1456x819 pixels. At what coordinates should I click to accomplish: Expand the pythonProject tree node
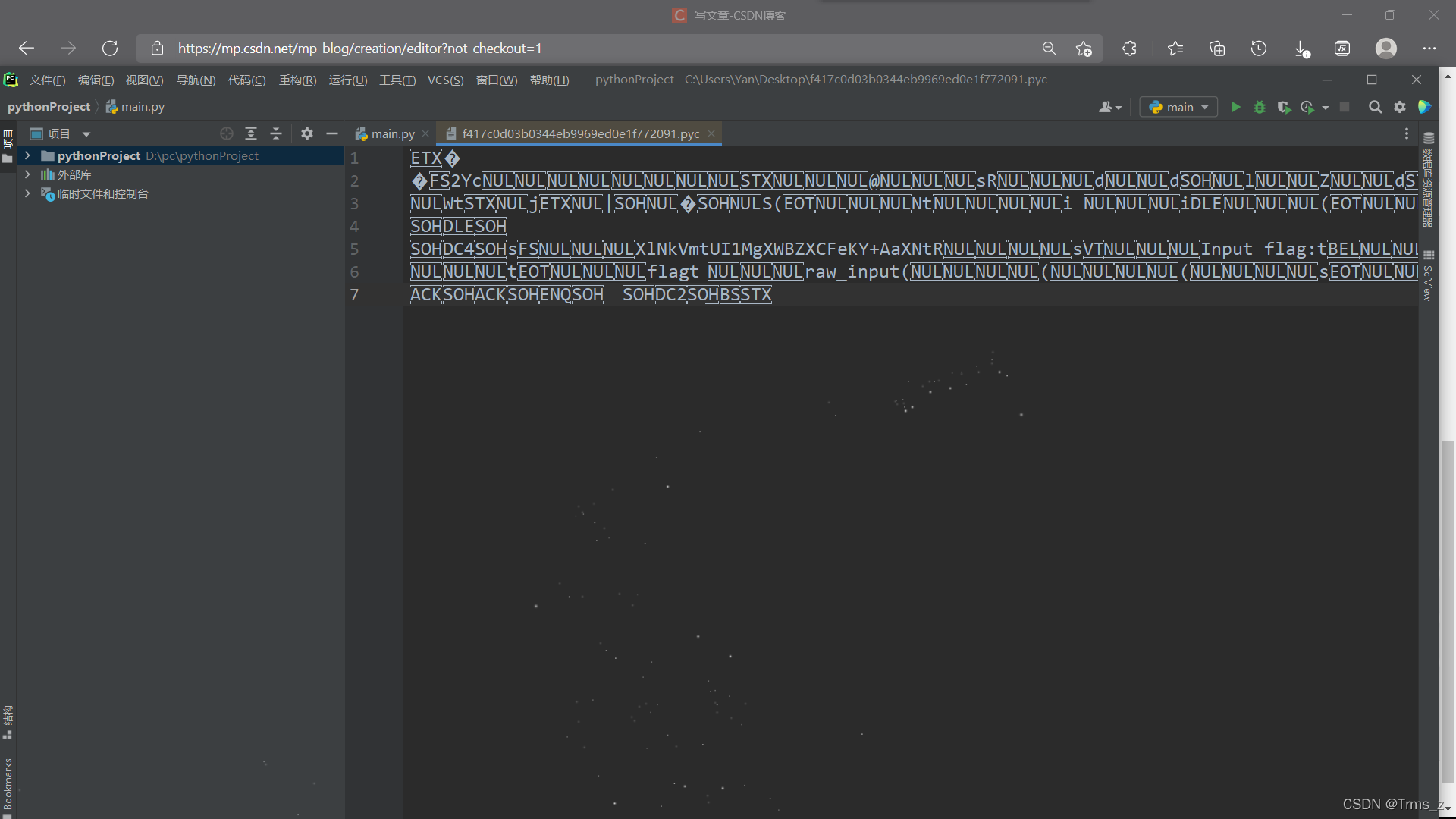(27, 155)
